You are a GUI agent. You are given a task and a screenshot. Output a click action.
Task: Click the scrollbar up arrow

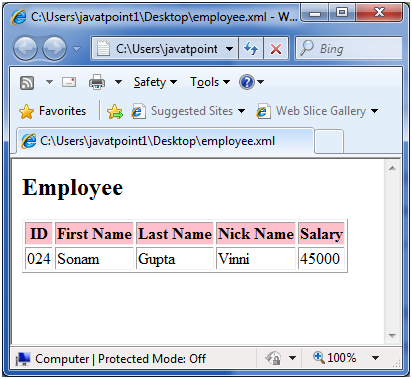click(392, 168)
